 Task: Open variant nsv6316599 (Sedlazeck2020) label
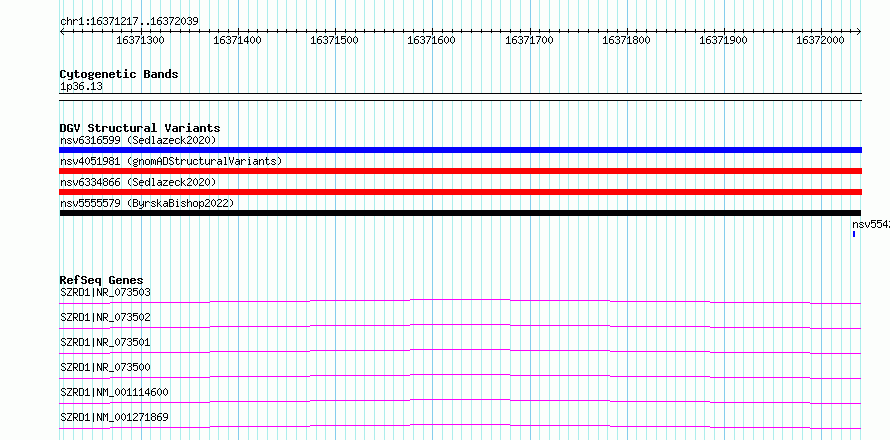tap(138, 140)
